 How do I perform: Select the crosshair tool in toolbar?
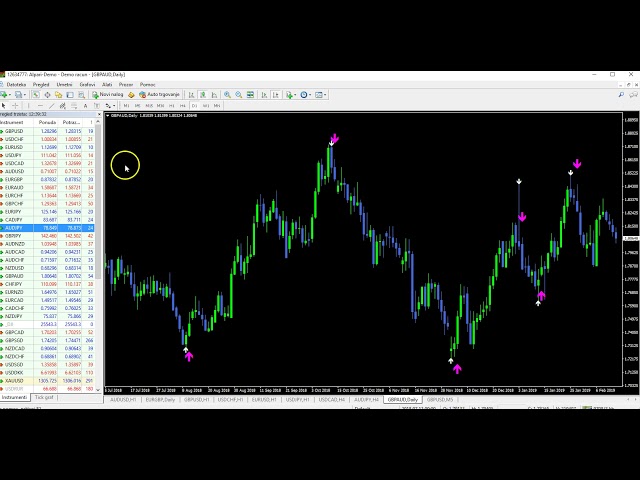17,105
